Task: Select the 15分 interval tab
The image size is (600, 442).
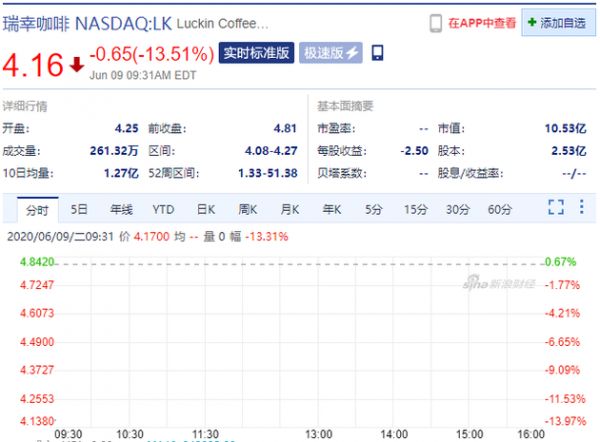Action: [415, 209]
